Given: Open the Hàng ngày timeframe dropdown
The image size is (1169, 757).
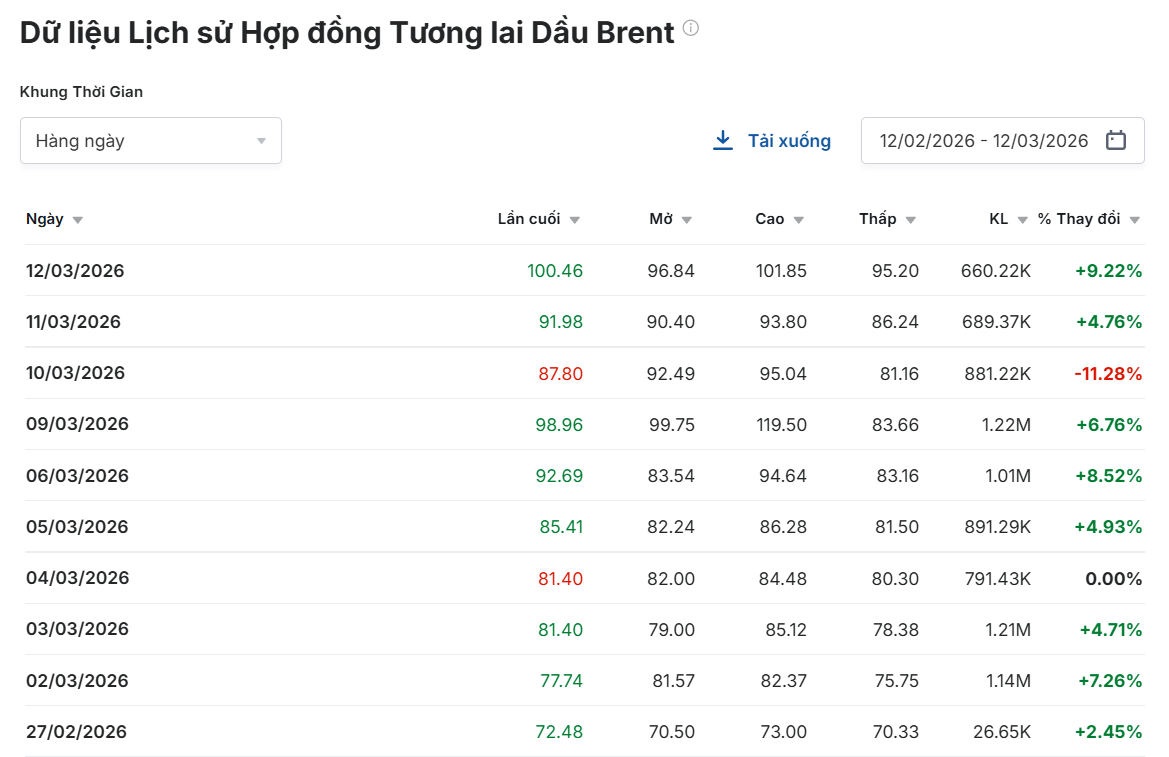Looking at the screenshot, I should pos(150,140).
